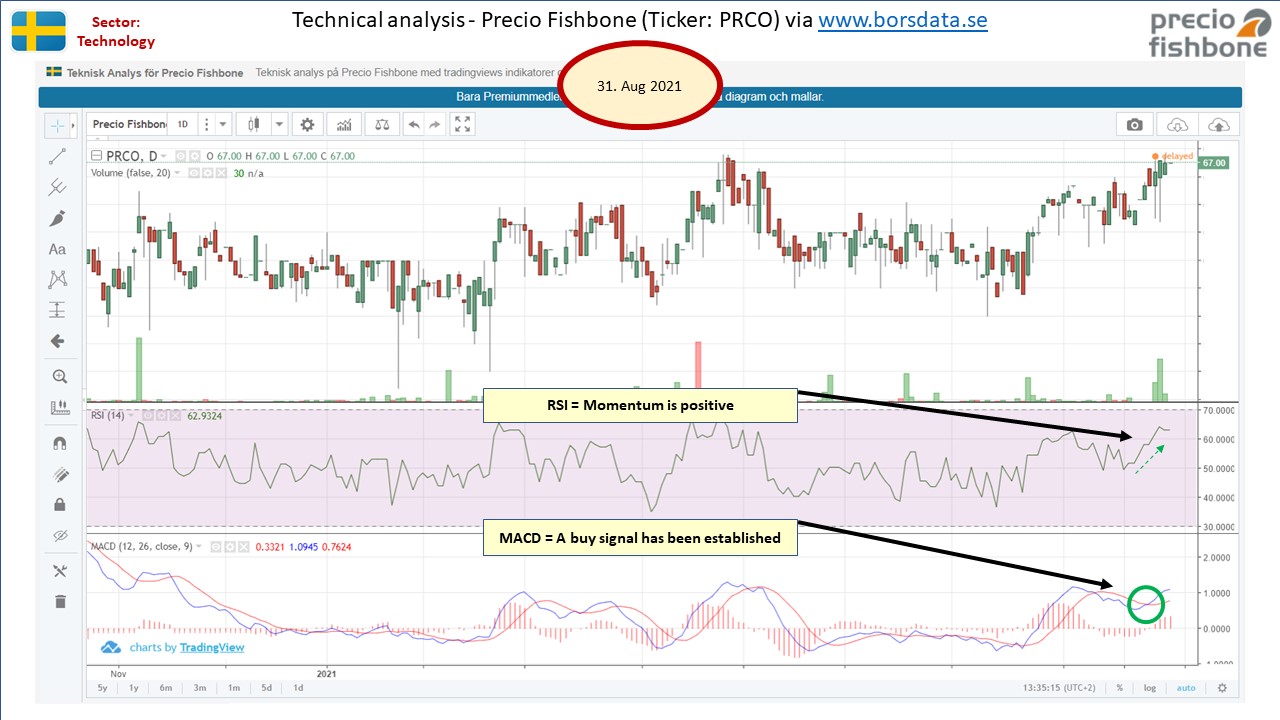Remove drawings with the trash icon
Image resolution: width=1280 pixels, height=720 pixels.
(59, 601)
